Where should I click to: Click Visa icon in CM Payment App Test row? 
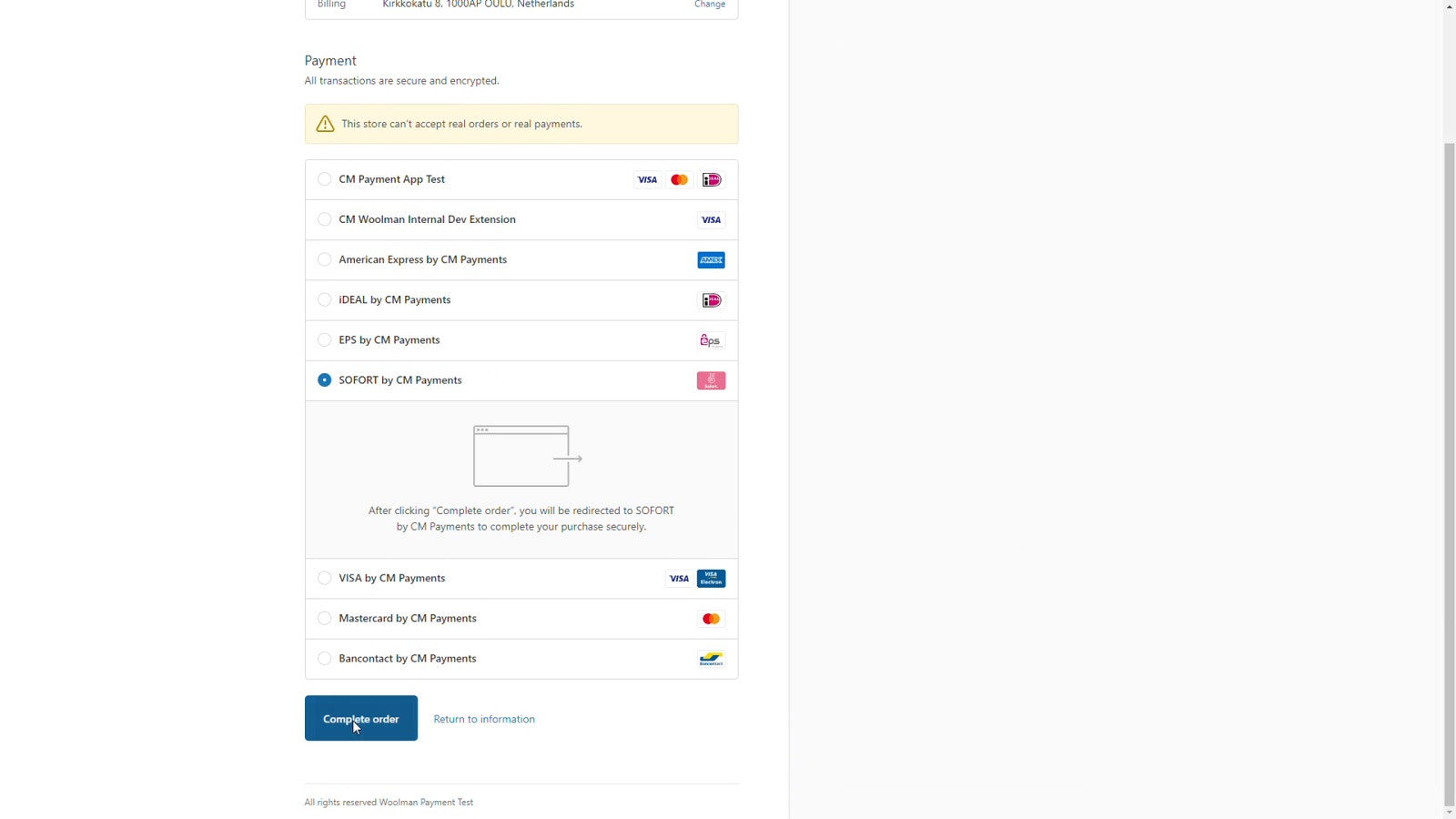tap(647, 180)
